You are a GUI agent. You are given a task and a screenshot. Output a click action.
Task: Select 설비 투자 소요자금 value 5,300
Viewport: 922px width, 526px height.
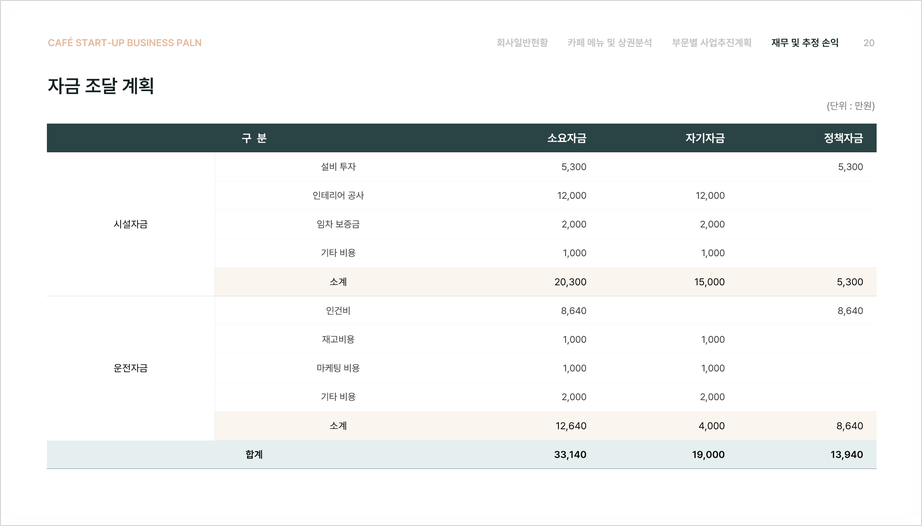click(573, 167)
